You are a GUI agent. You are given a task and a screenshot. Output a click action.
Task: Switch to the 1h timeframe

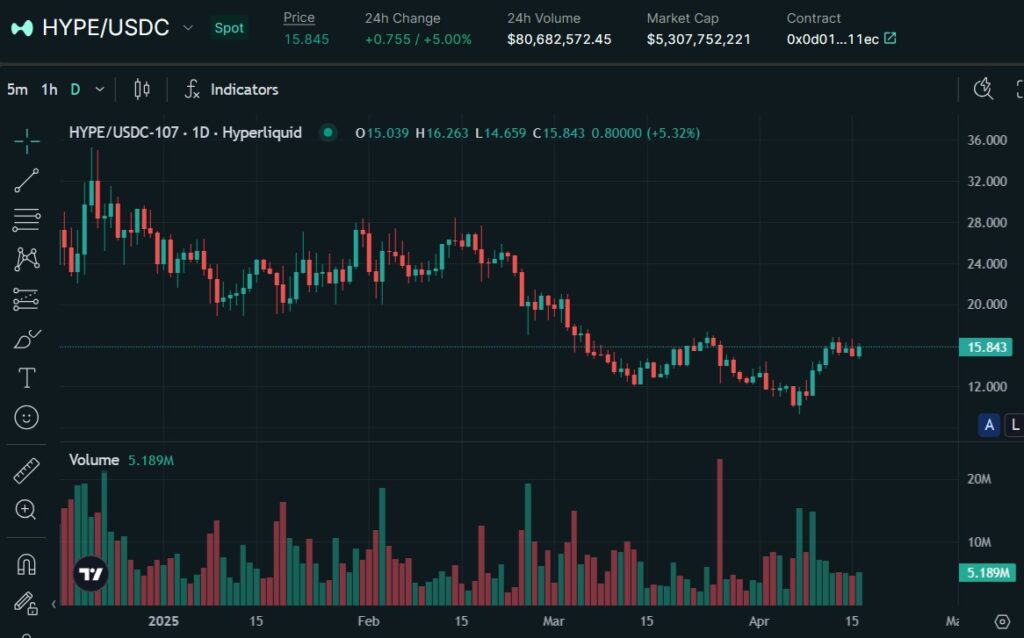[50, 89]
